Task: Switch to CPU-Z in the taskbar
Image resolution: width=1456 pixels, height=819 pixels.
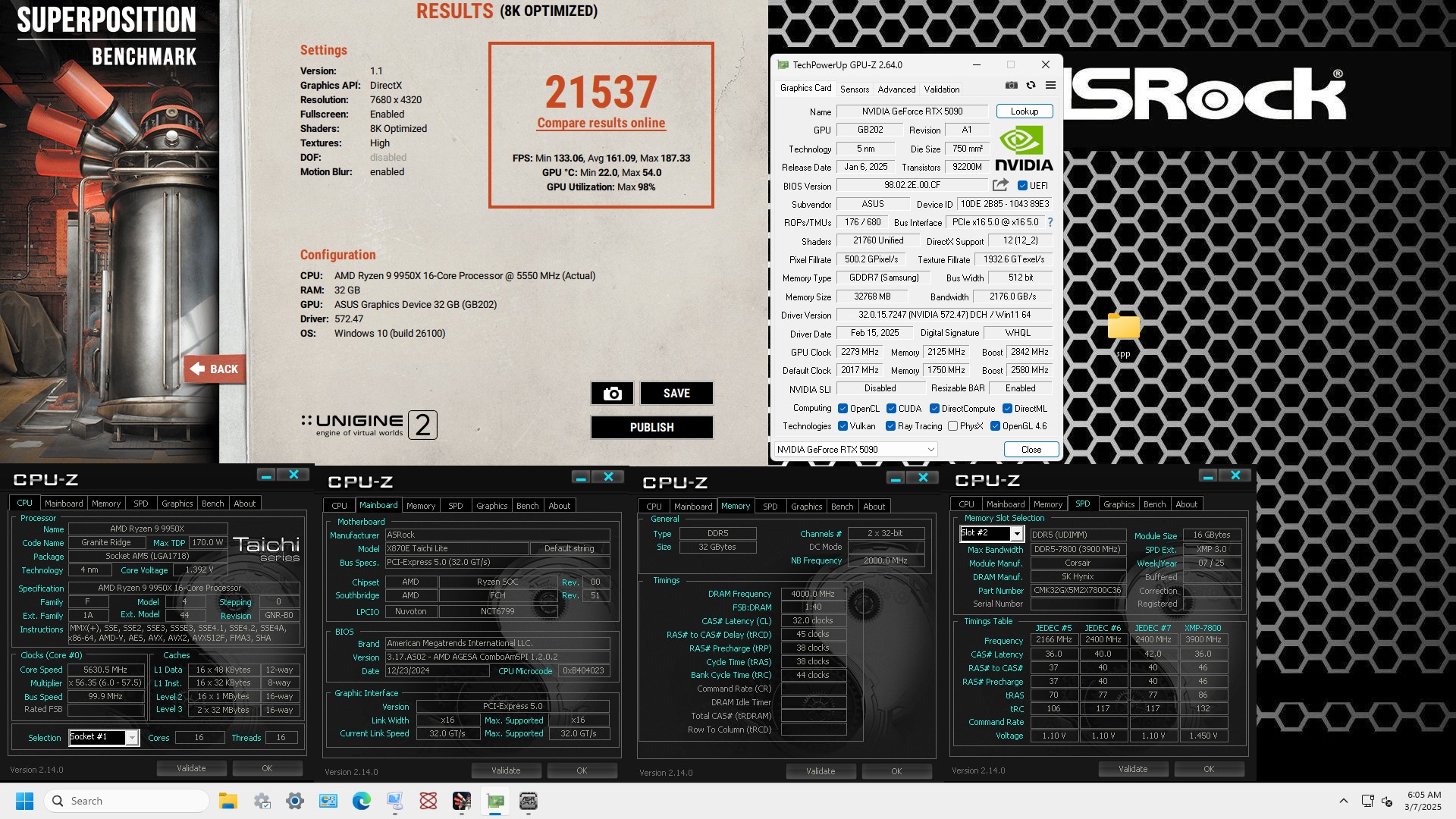Action: point(529,801)
